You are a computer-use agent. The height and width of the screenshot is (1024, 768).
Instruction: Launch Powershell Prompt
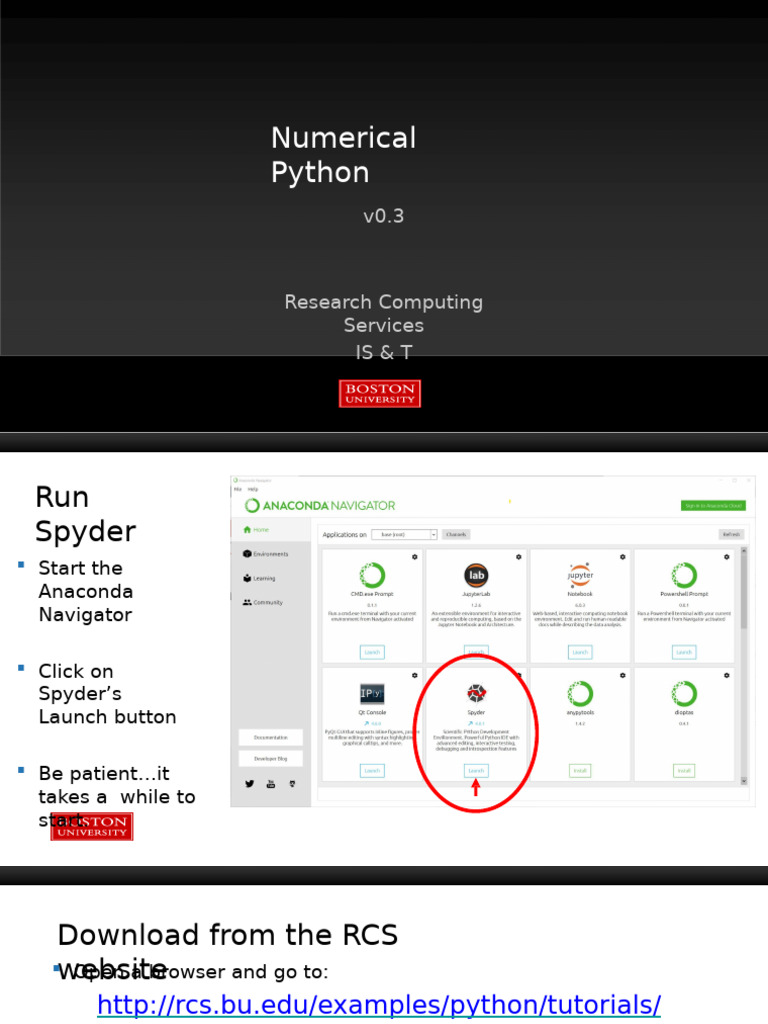(x=684, y=652)
